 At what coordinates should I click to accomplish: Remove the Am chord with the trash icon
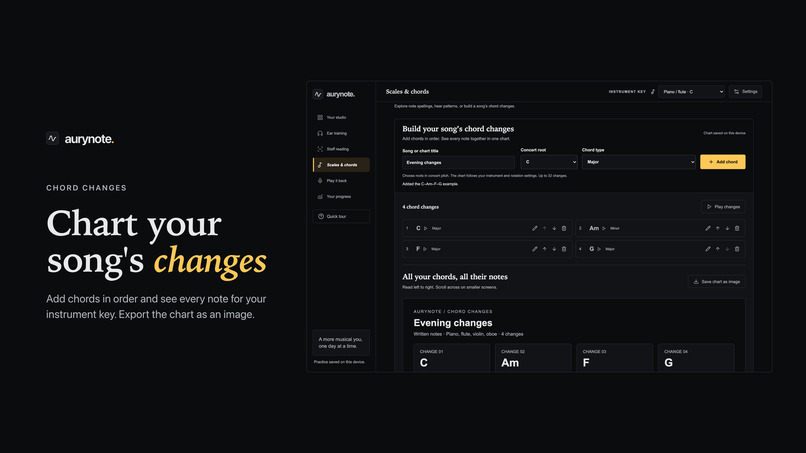coord(737,228)
